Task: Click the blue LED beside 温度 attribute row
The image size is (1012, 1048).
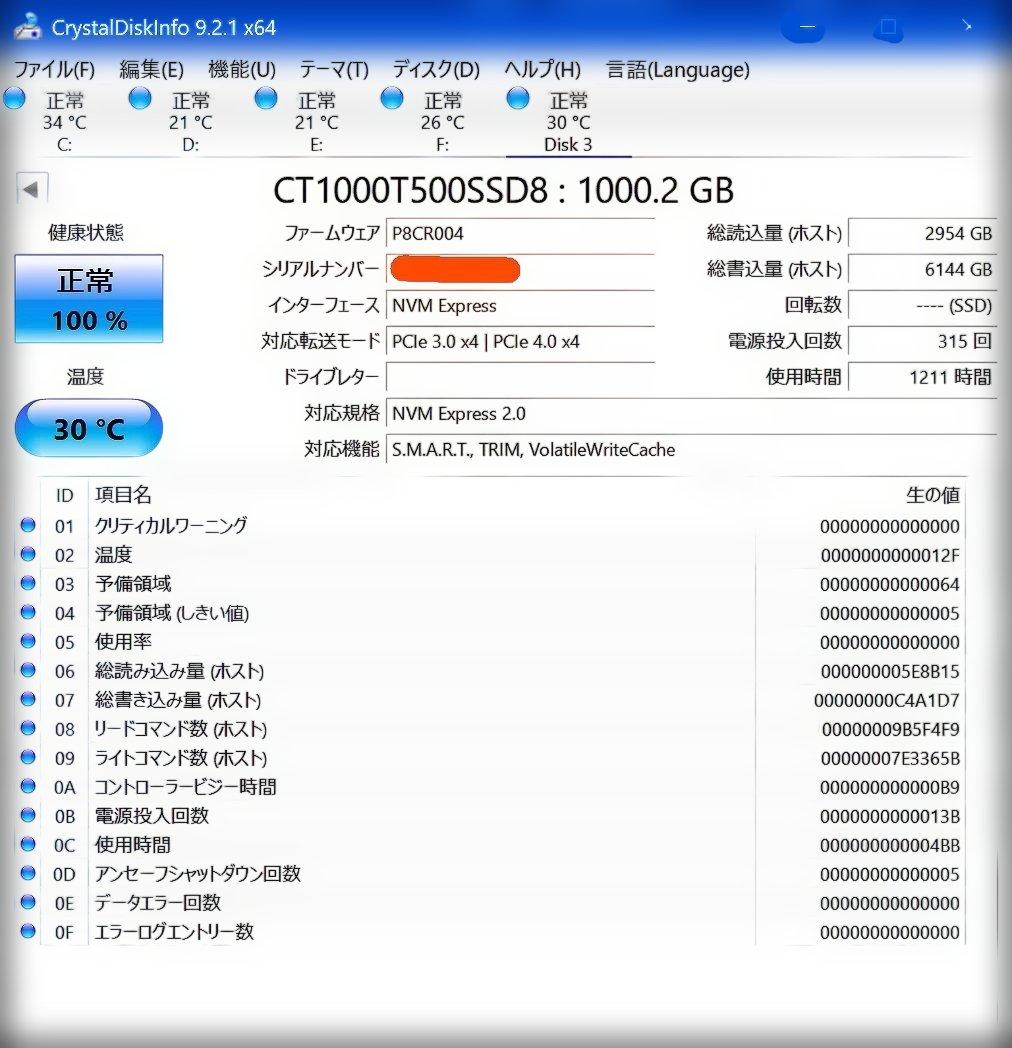Action: coord(27,555)
